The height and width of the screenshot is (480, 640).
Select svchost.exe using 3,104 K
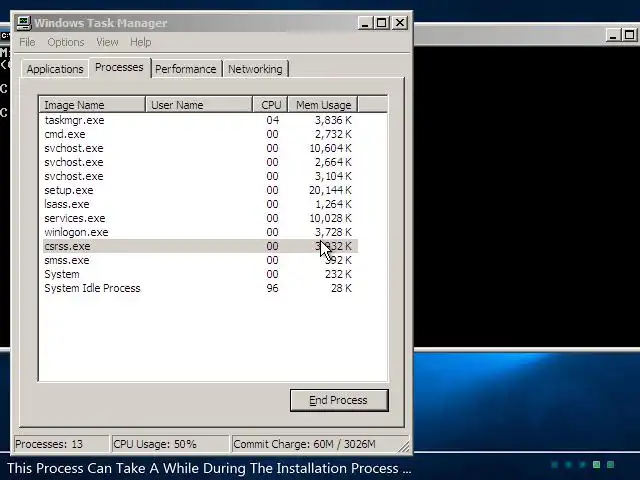click(200, 176)
